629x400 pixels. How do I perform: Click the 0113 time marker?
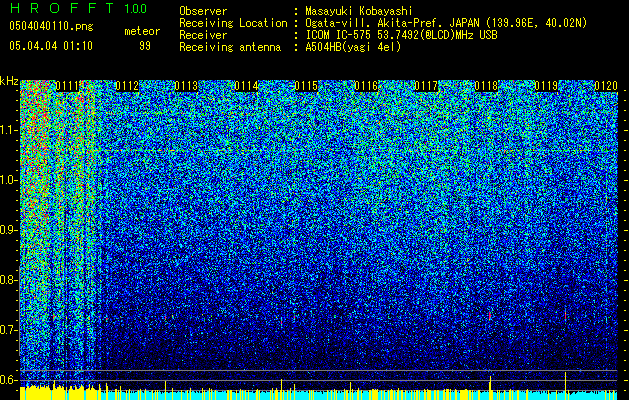click(187, 86)
